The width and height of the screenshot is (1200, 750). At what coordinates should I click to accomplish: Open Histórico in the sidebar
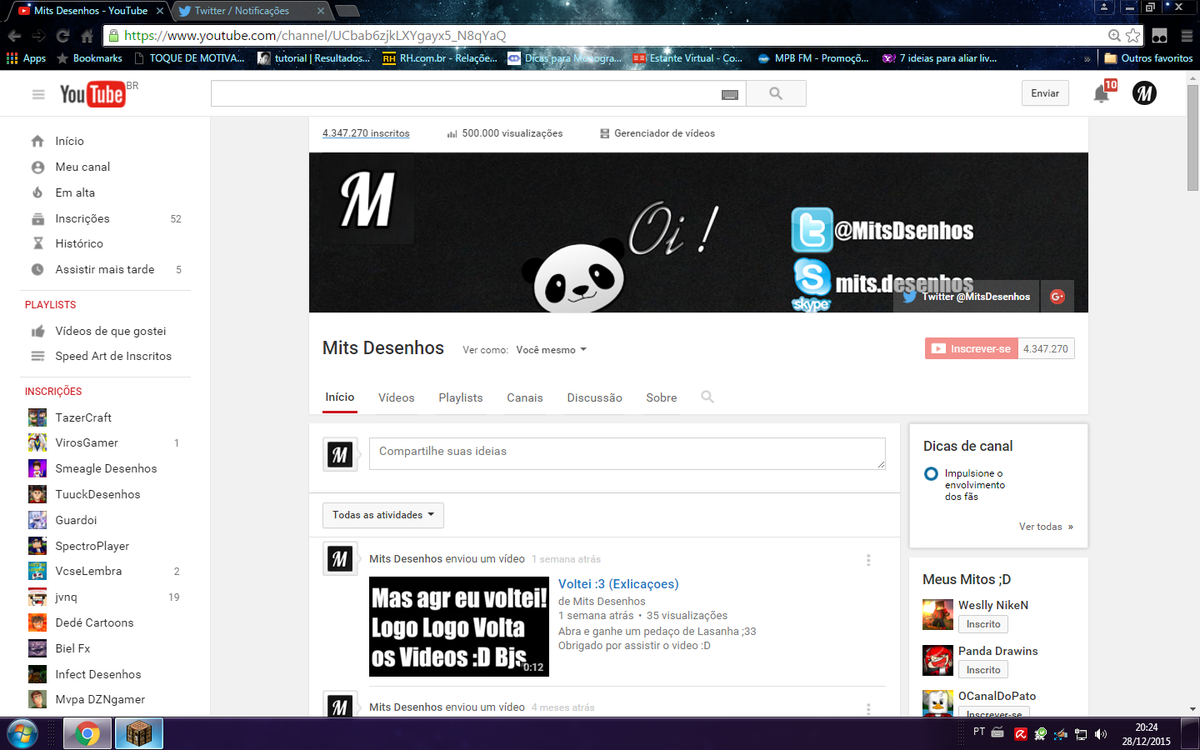point(79,243)
